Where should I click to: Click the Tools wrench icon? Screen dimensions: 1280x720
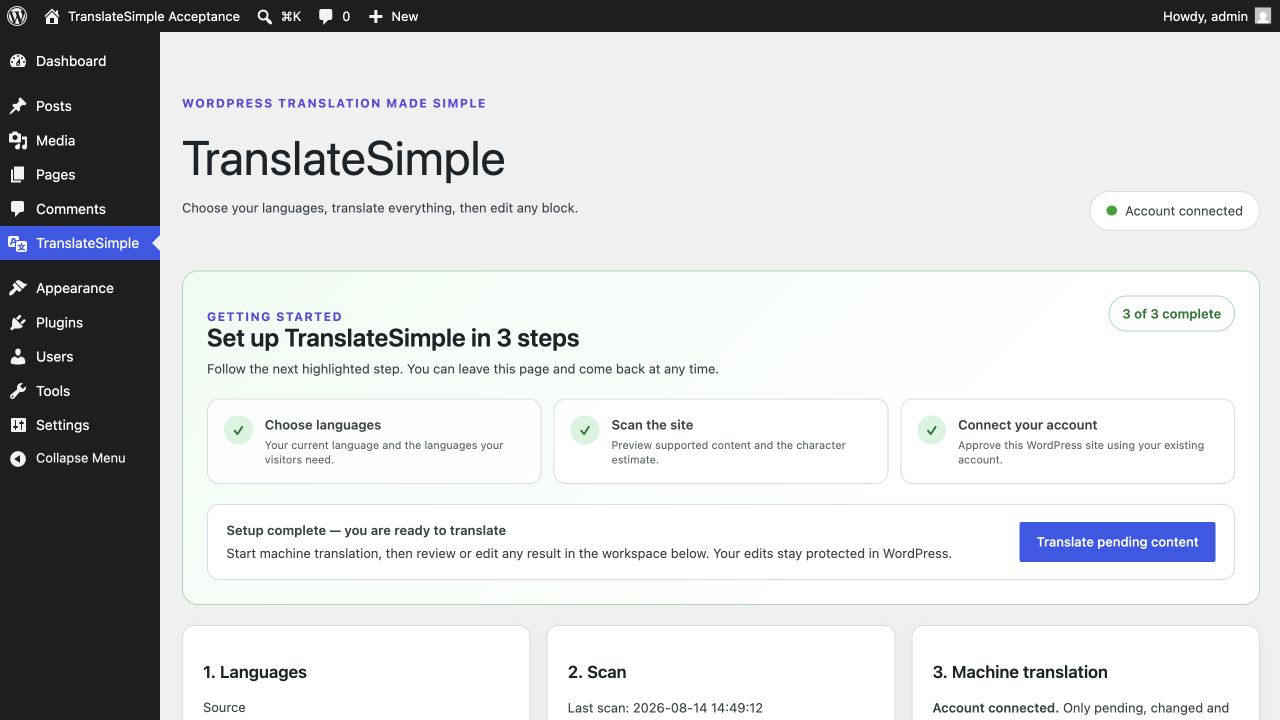(18, 391)
